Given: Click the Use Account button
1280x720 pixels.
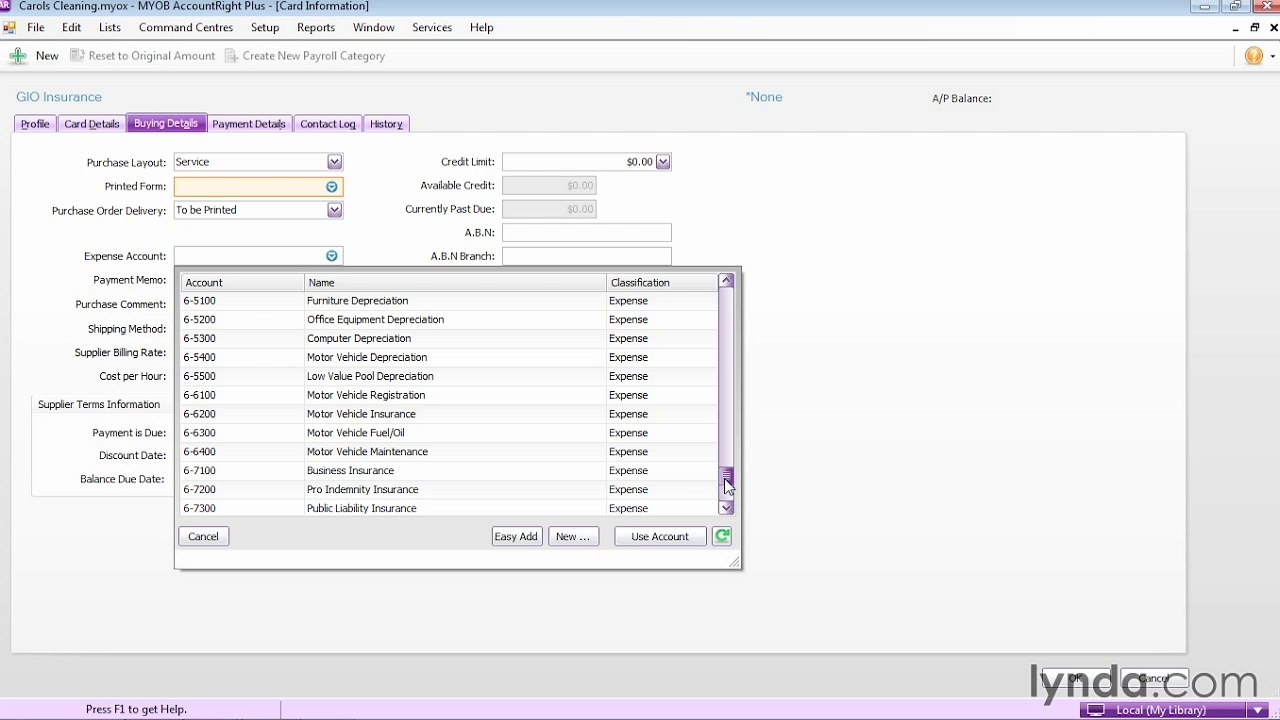Looking at the screenshot, I should point(660,537).
